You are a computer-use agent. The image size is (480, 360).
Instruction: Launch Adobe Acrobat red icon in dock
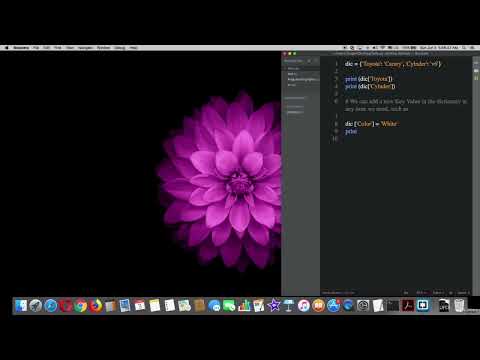pos(408,305)
